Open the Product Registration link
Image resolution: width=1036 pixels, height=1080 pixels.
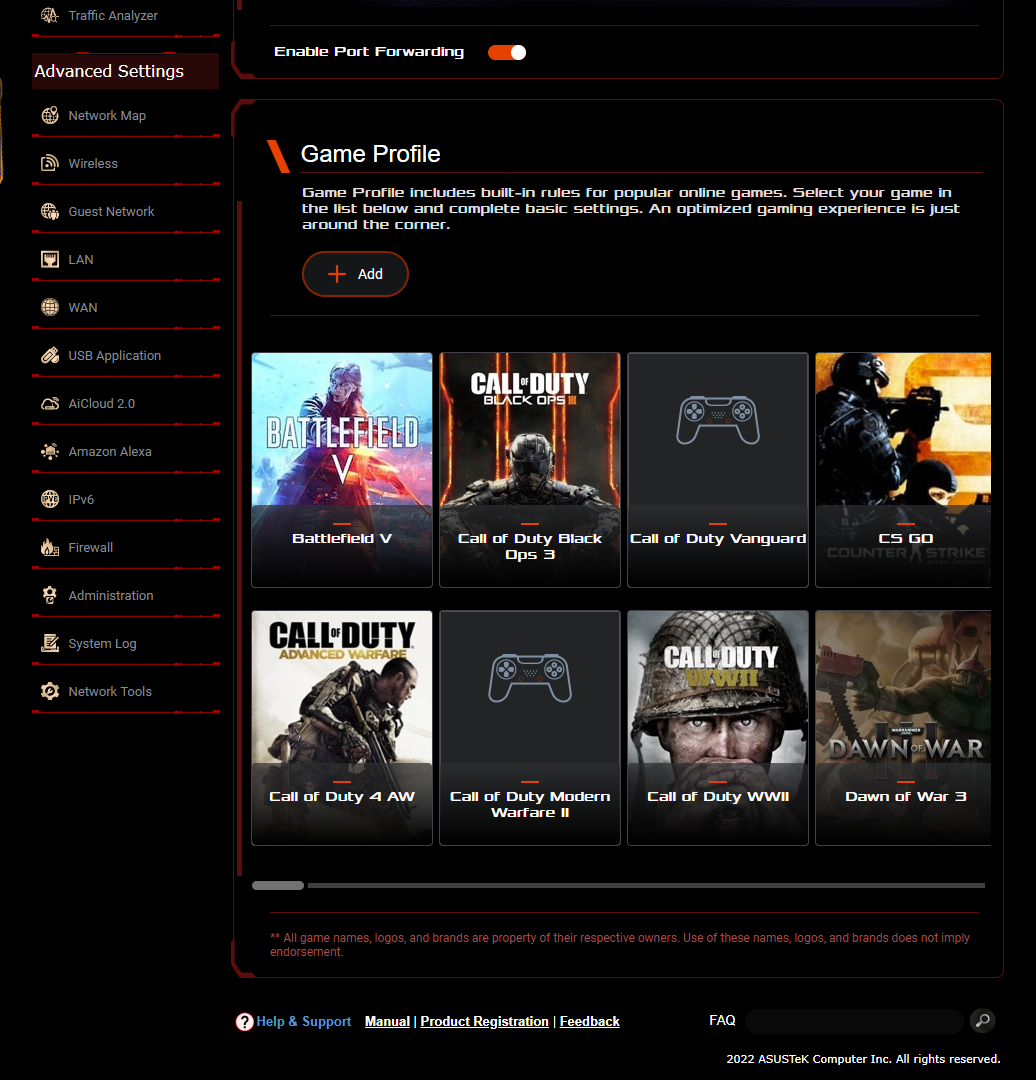(484, 1021)
